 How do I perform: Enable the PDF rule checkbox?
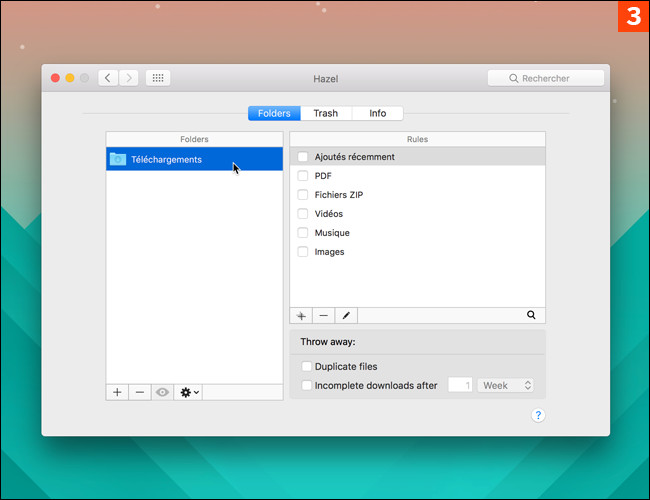(303, 176)
